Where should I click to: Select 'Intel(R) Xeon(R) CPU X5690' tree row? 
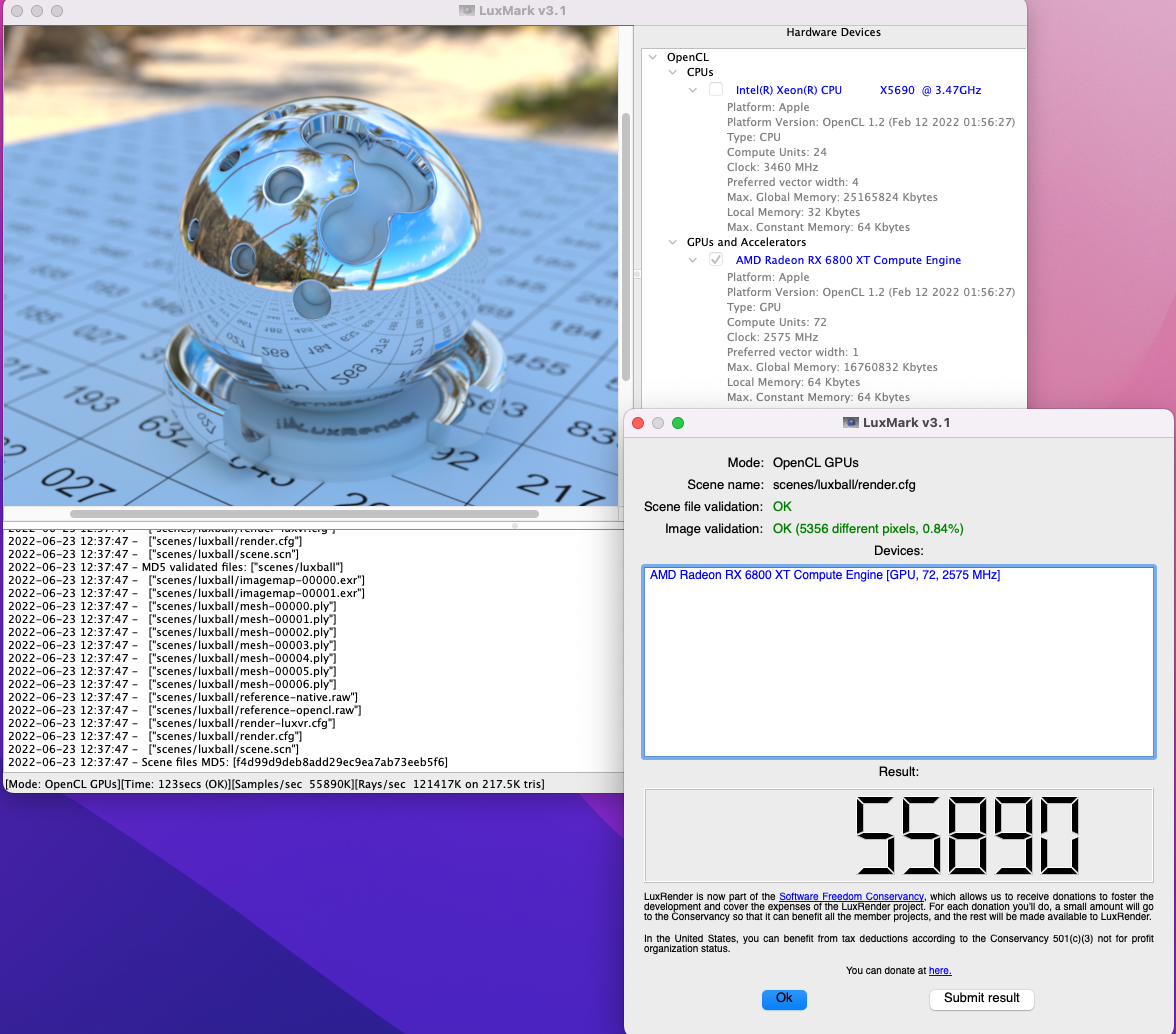858,90
